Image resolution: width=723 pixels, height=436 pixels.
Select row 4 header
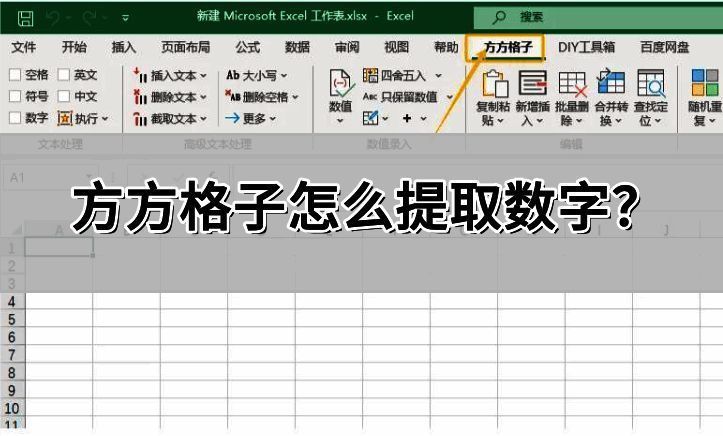12,301
